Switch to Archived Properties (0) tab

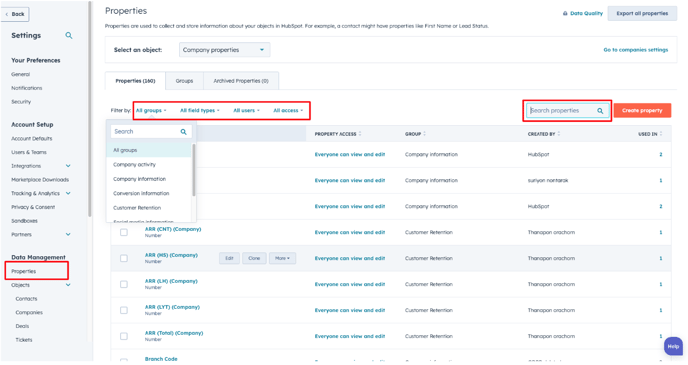click(x=241, y=81)
